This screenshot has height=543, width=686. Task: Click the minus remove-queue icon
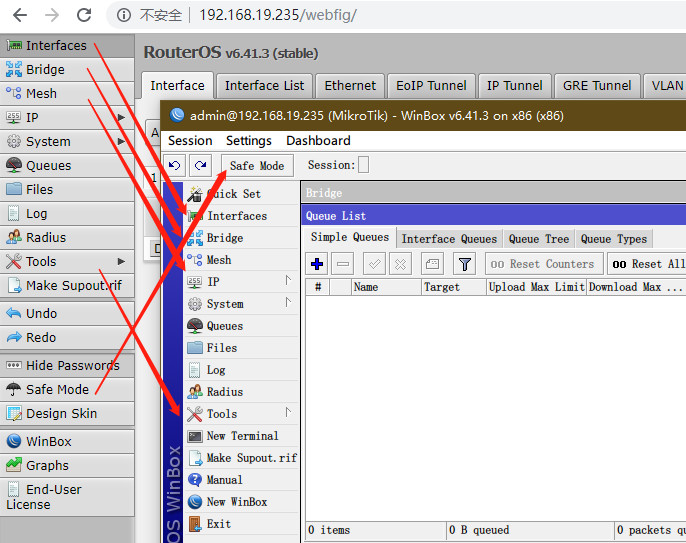[x=343, y=264]
